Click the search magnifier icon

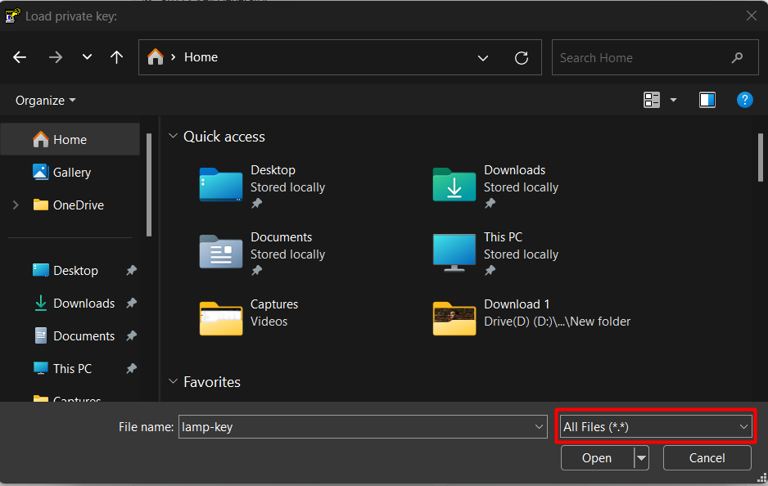pos(737,58)
